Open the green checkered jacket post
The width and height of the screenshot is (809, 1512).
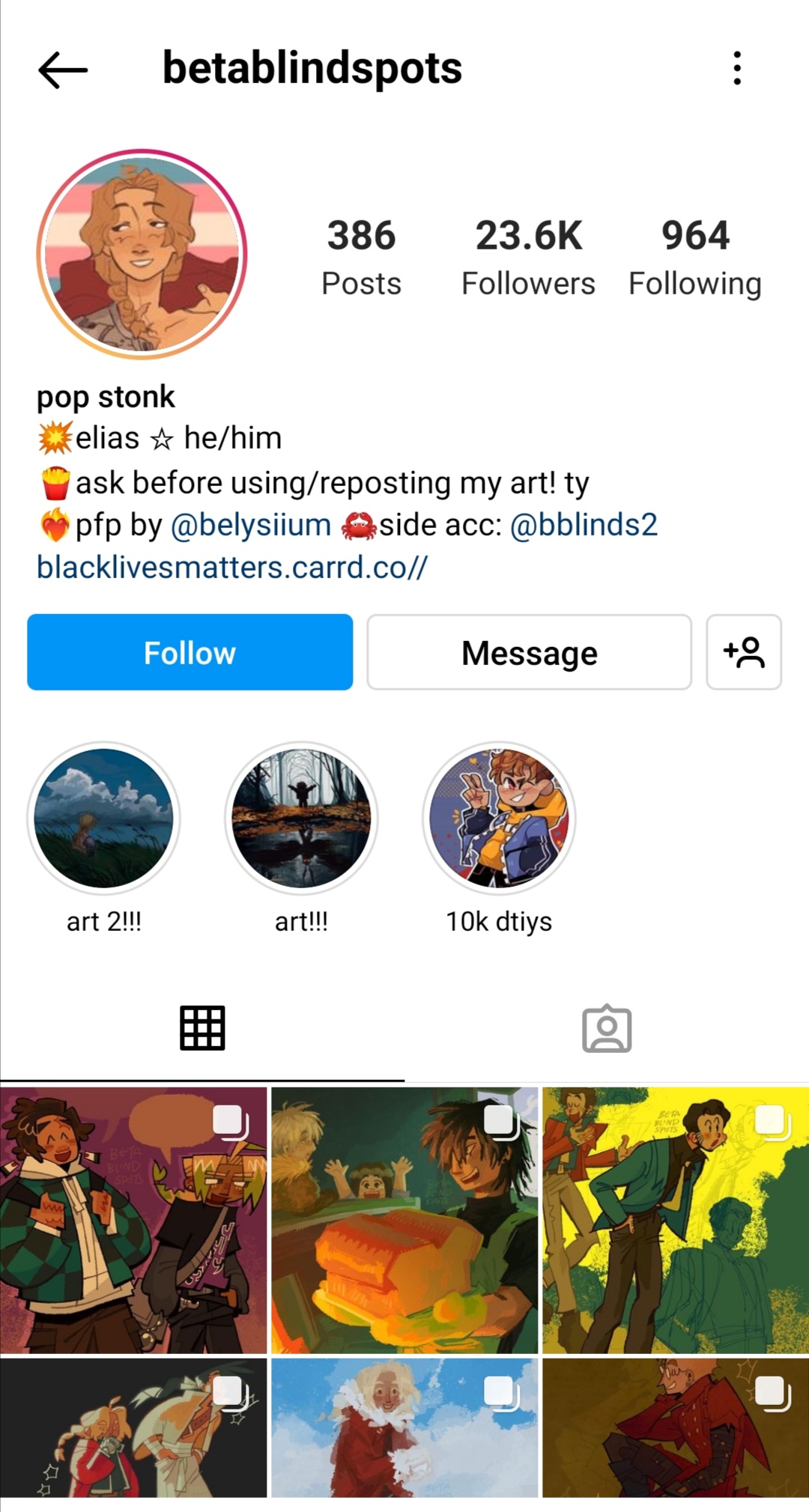[x=133, y=1221]
